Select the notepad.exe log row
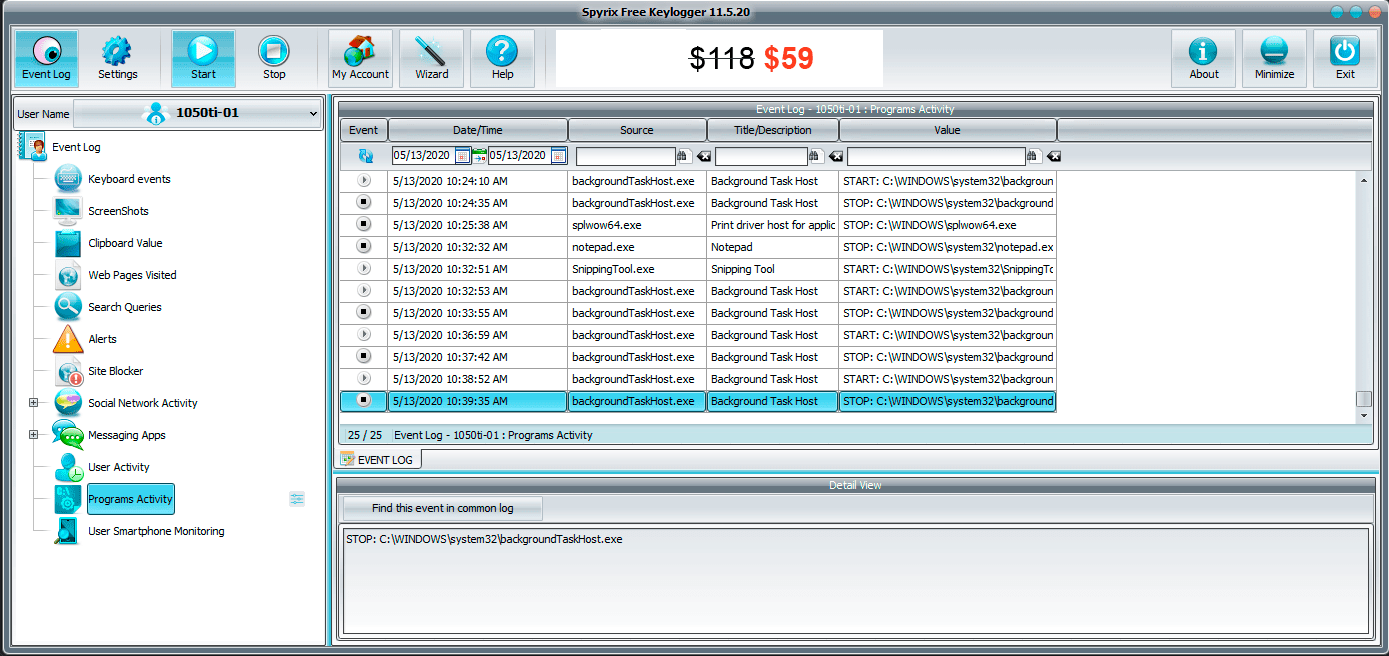Screen dimensions: 1389x656 pyautogui.click(x=698, y=247)
